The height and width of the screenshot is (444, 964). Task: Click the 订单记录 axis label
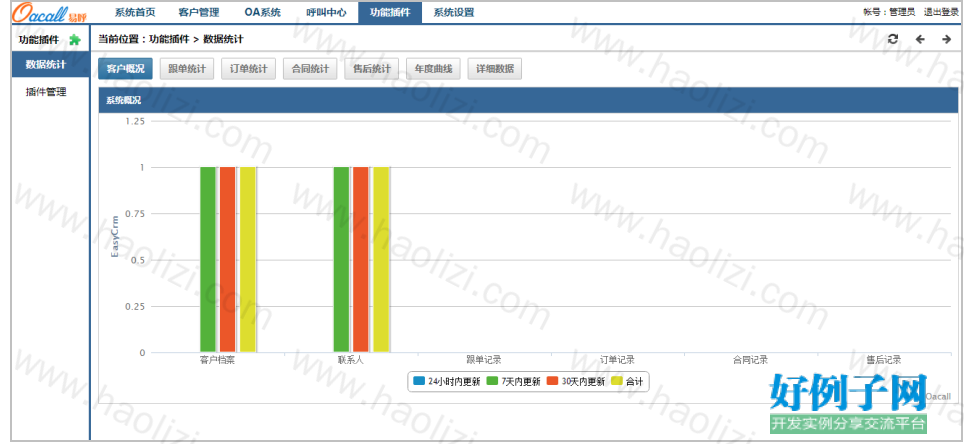coord(617,360)
